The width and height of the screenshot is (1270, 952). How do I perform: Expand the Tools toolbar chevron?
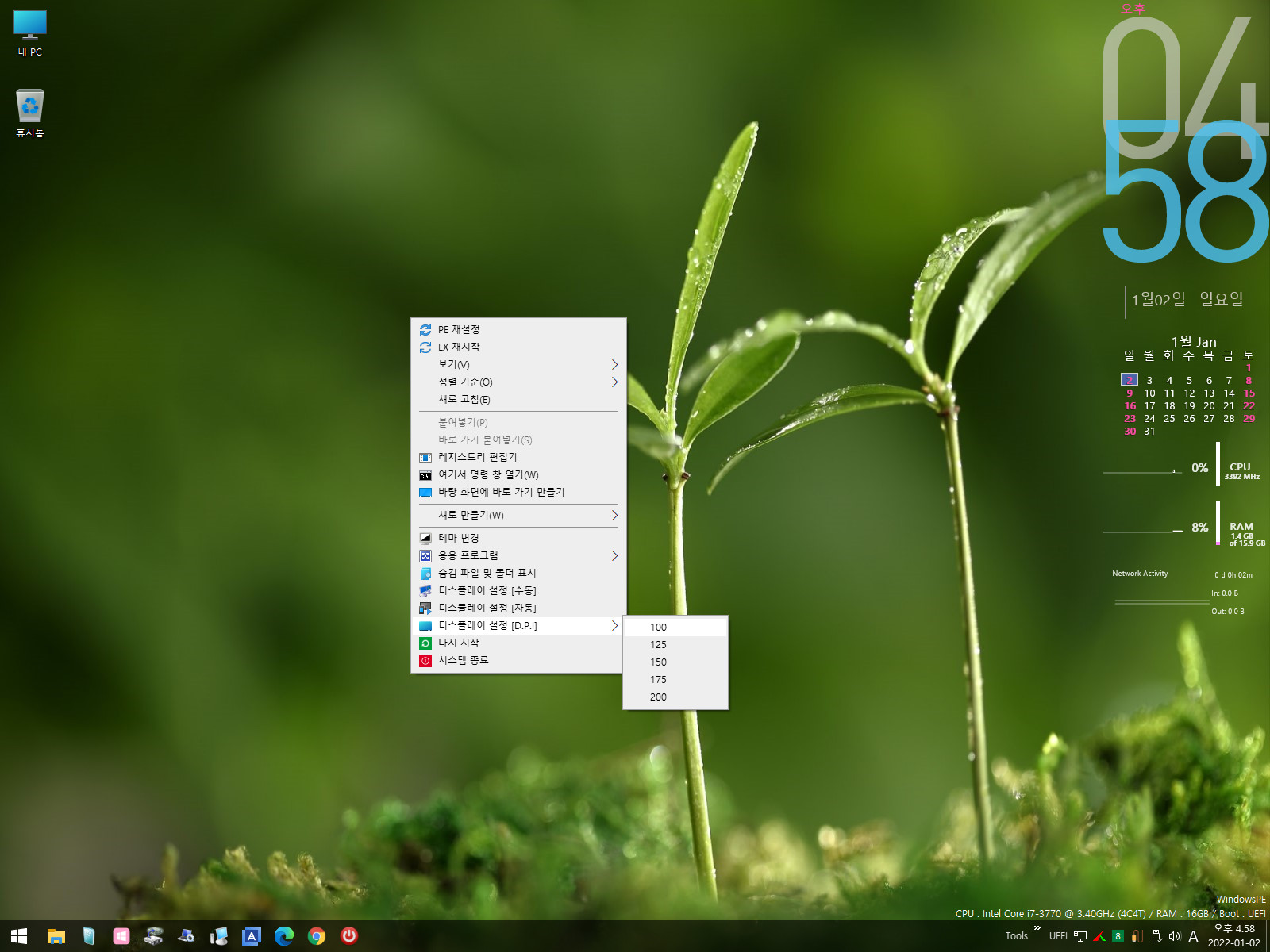[x=1037, y=927]
